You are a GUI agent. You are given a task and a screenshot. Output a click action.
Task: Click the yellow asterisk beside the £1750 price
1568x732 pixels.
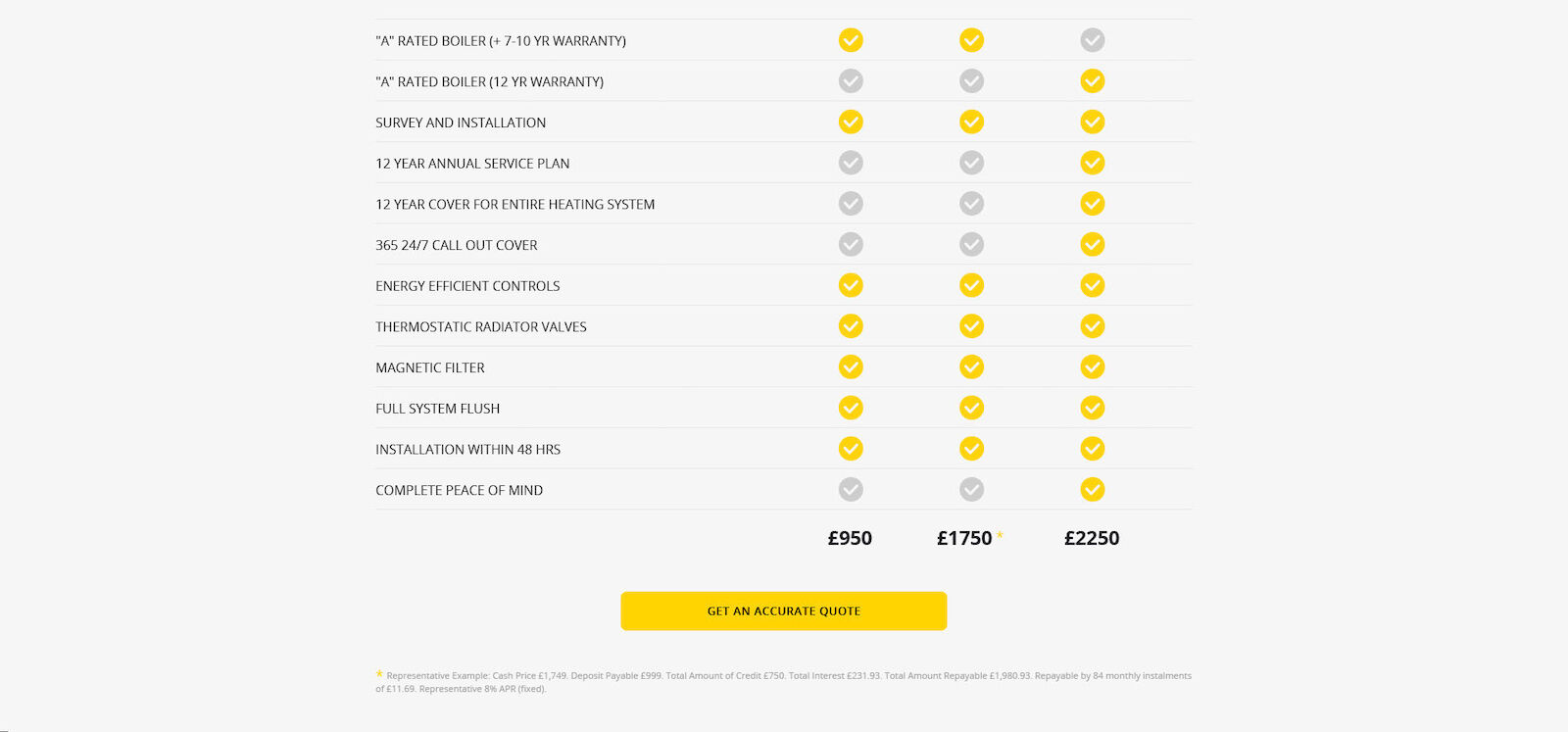[x=1000, y=535]
